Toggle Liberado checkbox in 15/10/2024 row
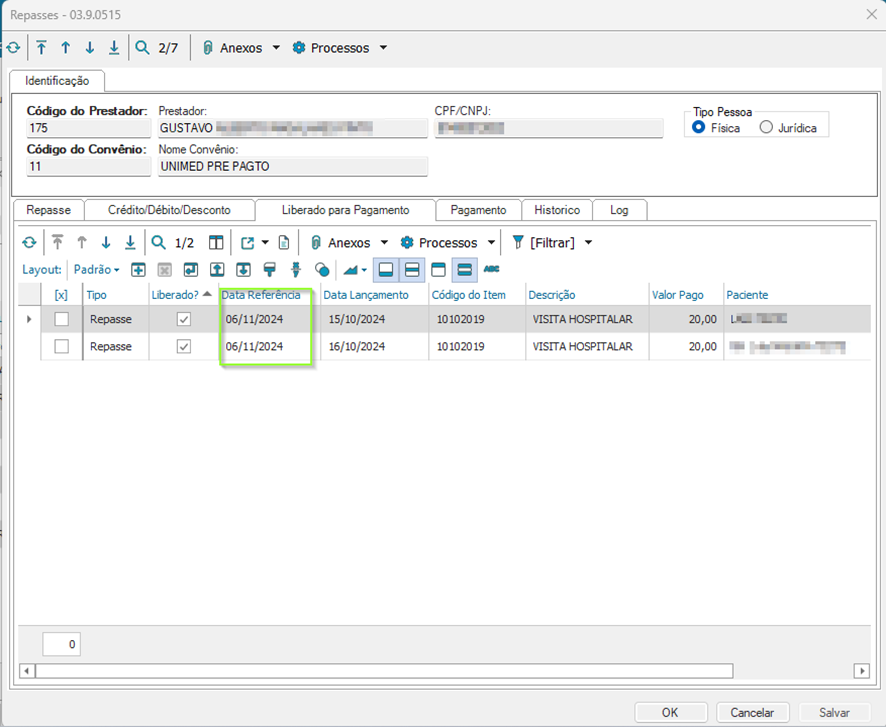Screen dimensions: 886x727 tap(184, 319)
